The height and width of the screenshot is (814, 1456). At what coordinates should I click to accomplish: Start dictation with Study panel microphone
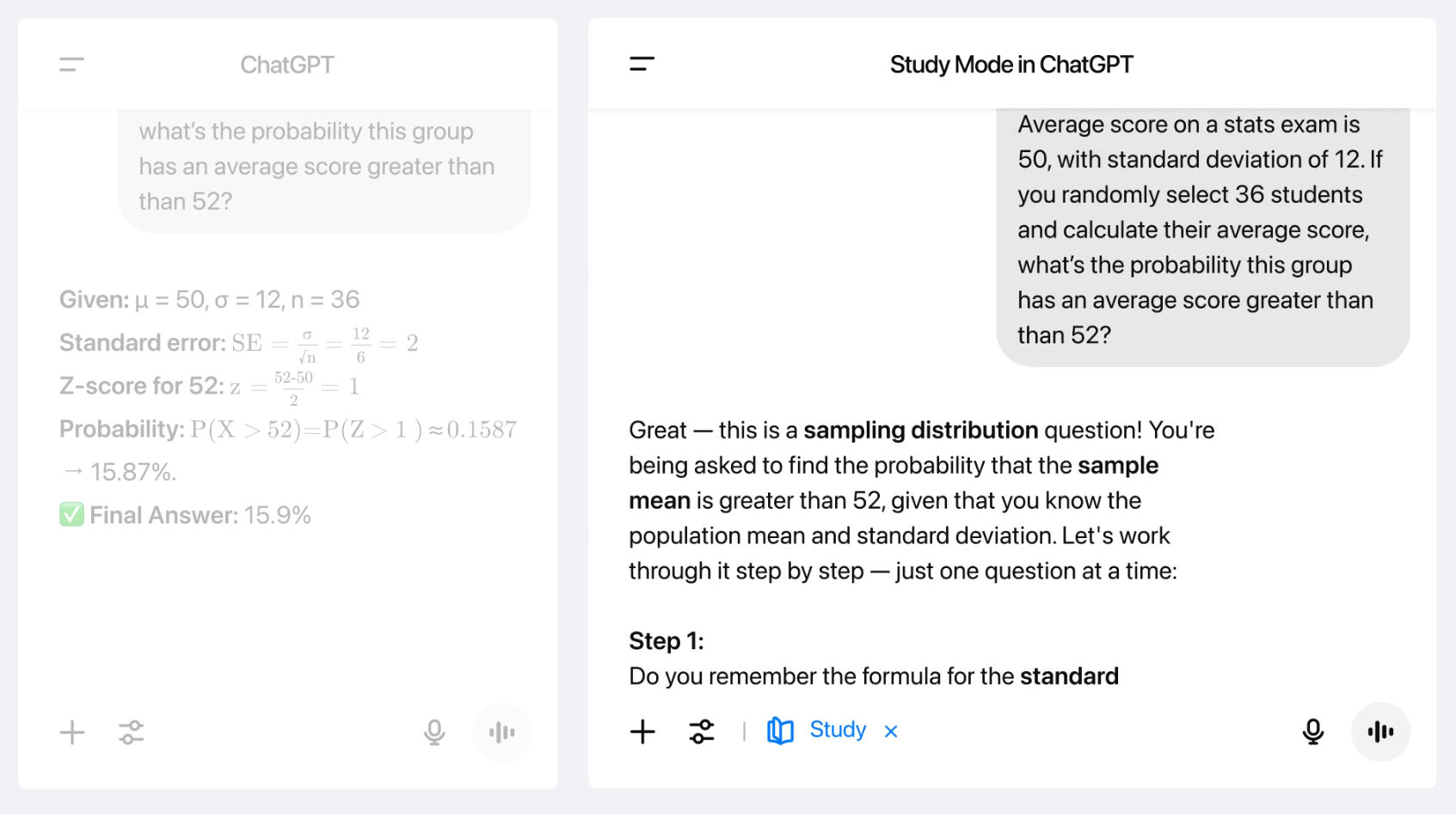click(x=1312, y=731)
